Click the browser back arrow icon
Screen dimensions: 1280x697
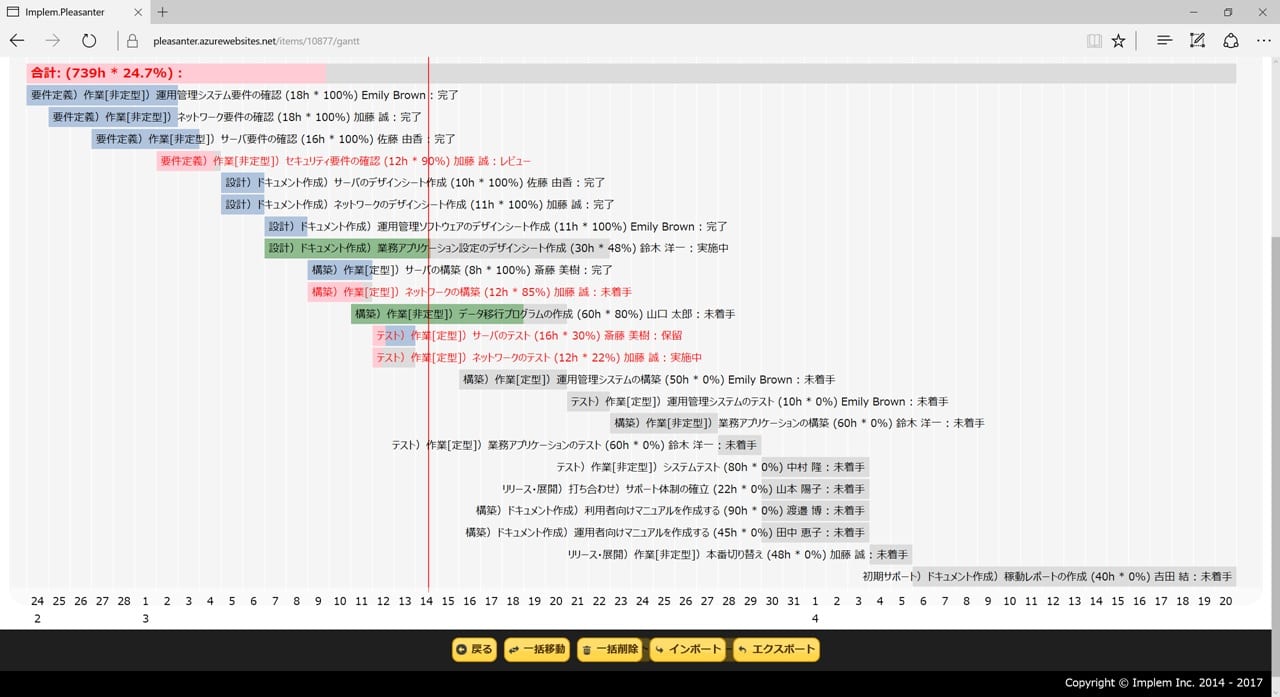click(x=17, y=41)
